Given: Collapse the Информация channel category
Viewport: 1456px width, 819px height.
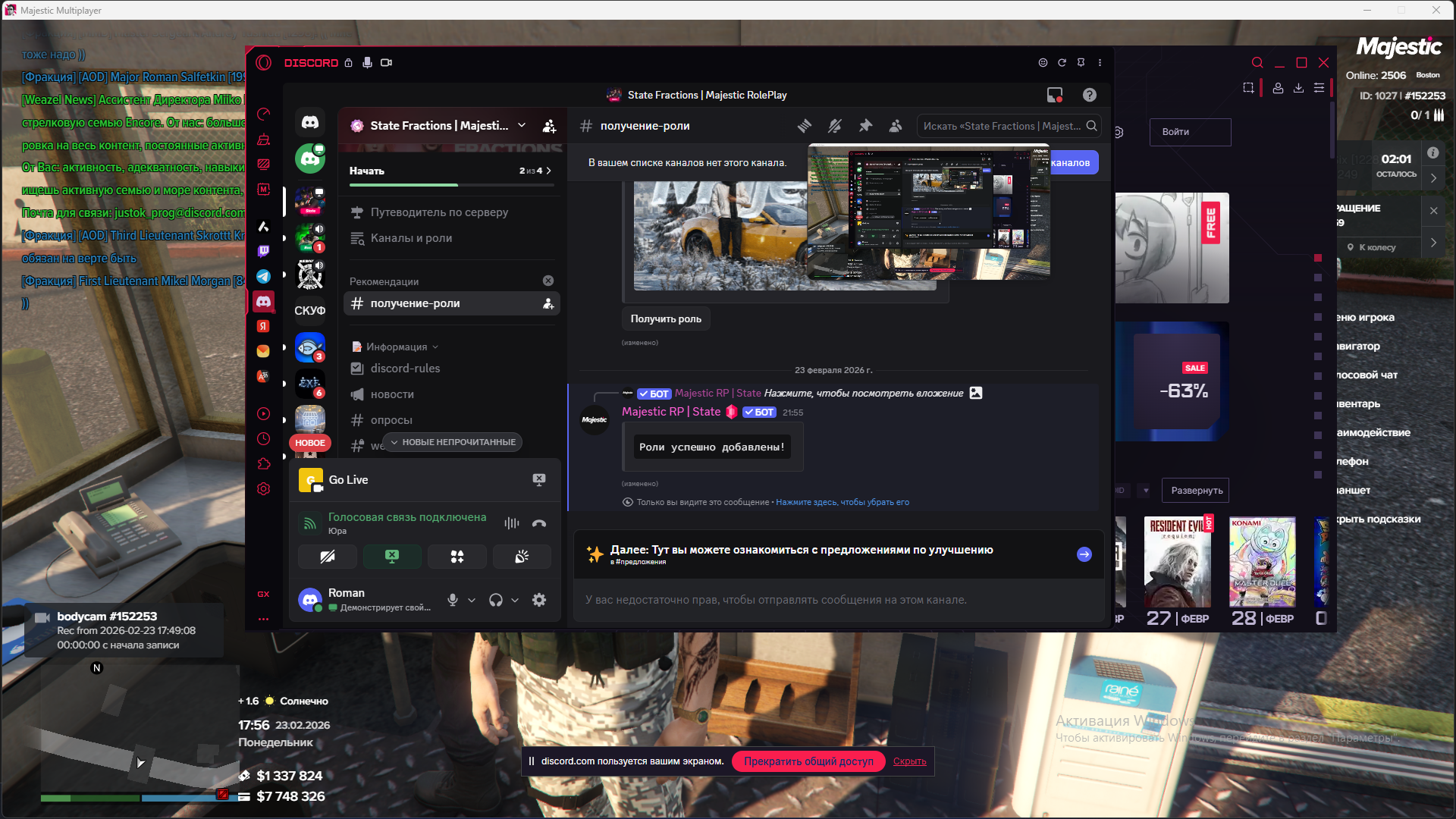Looking at the screenshot, I should [397, 347].
